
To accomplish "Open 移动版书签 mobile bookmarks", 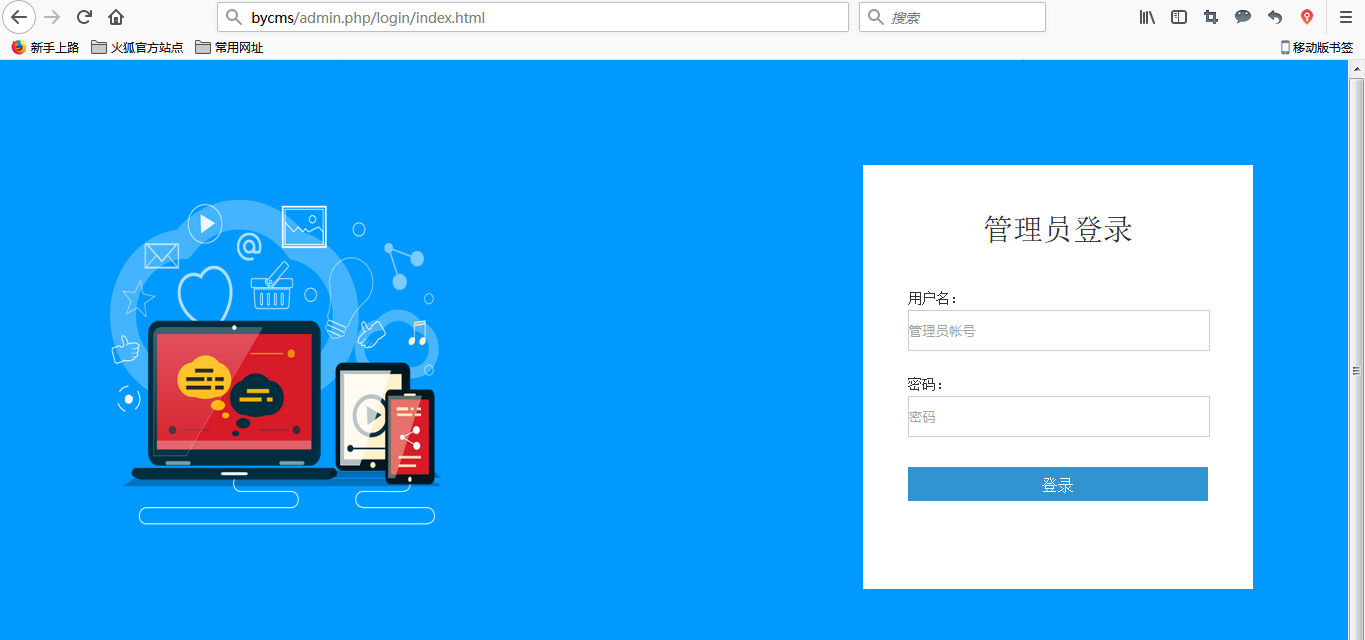I will pyautogui.click(x=1316, y=47).
